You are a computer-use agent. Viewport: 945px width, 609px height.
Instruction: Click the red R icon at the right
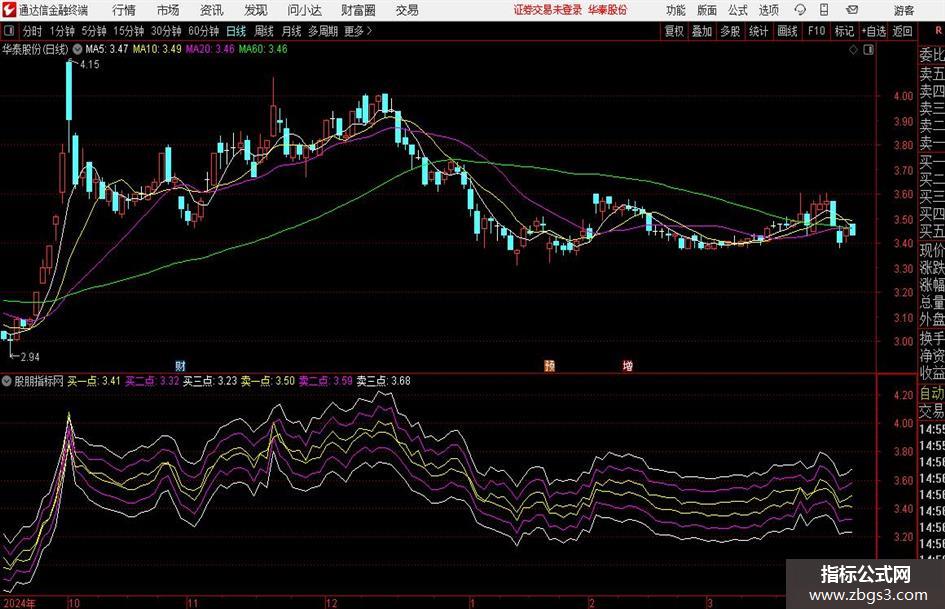pos(938,31)
